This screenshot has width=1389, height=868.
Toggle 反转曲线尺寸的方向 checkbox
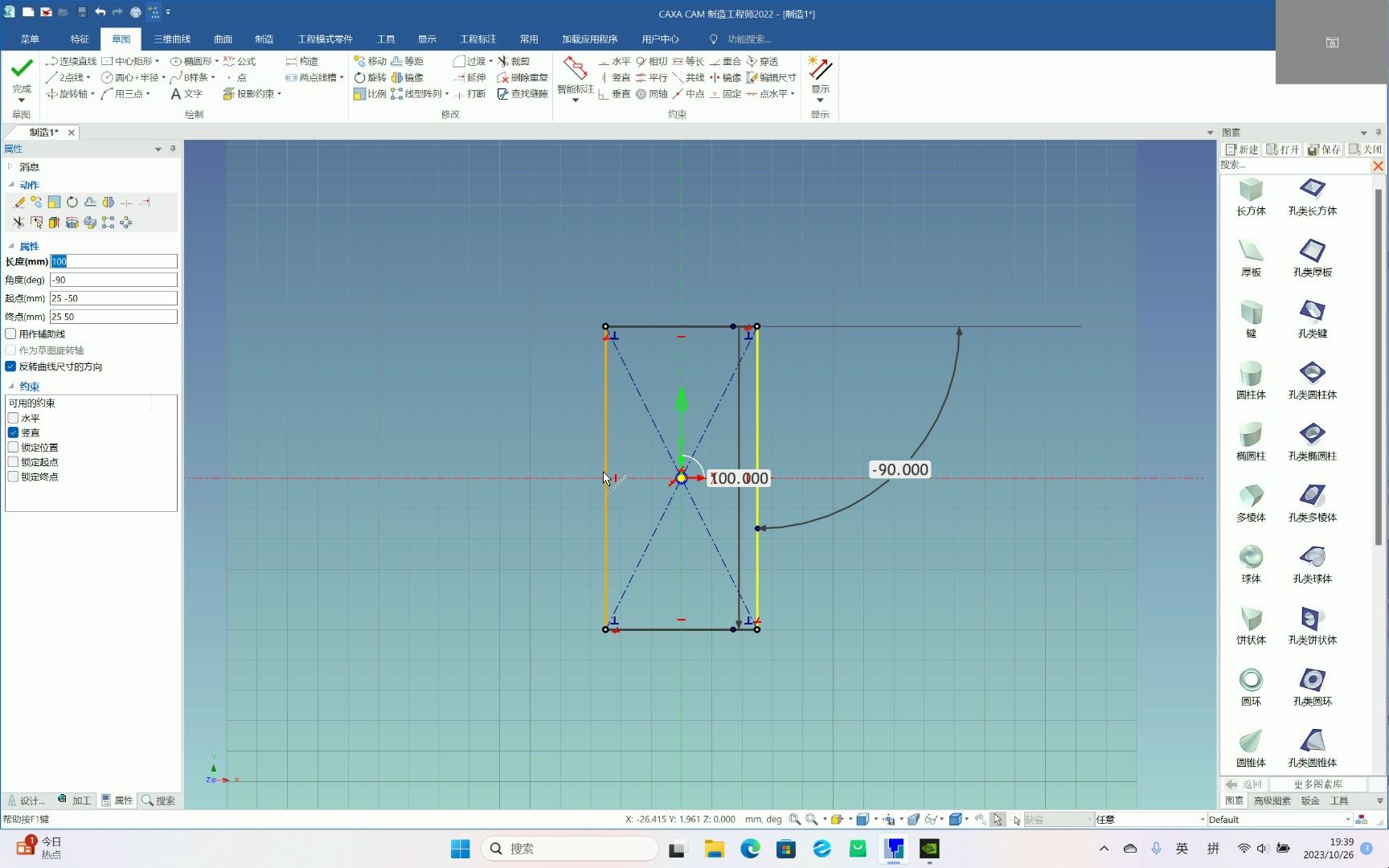(10, 366)
